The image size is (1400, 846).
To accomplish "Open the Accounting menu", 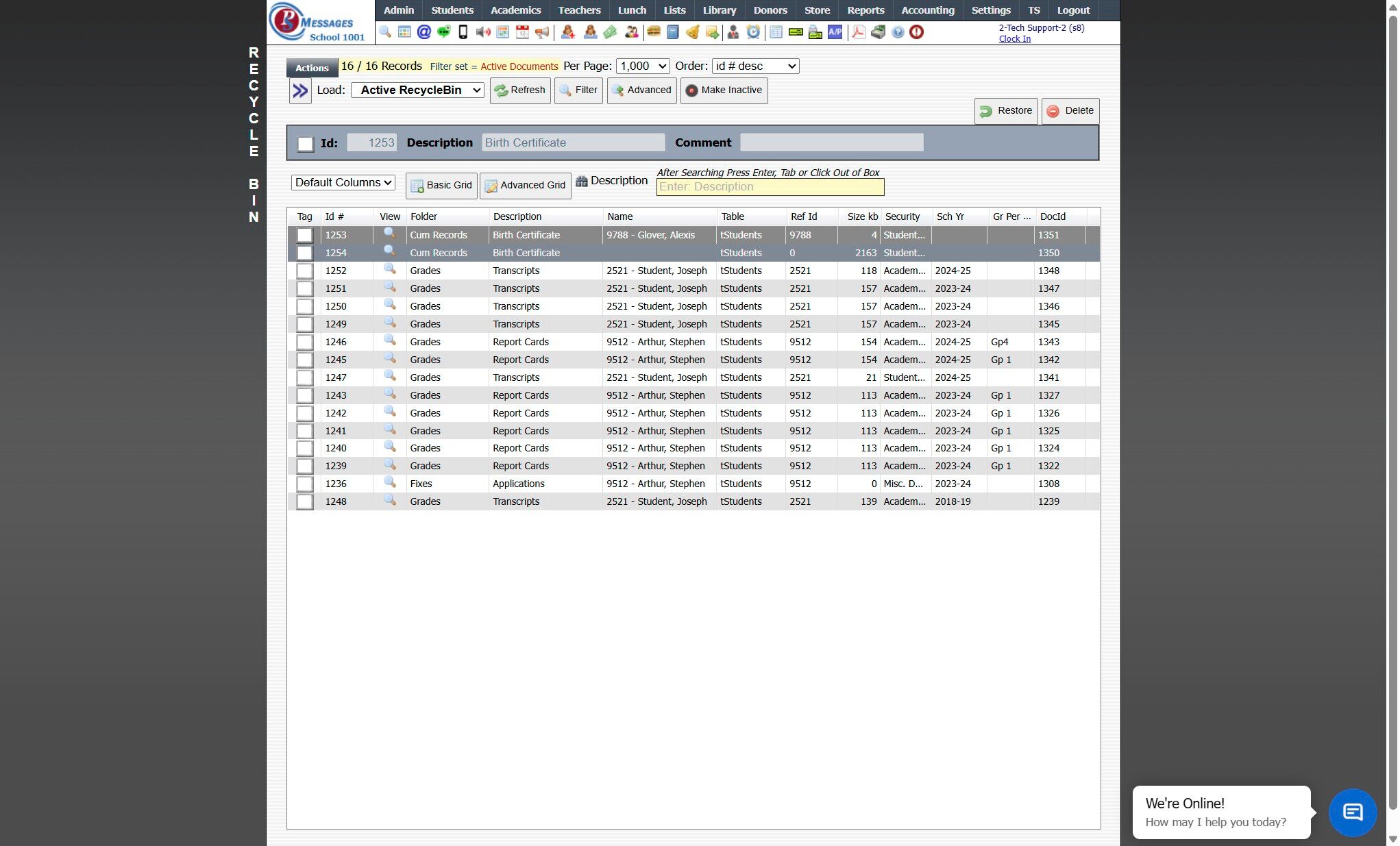I will [927, 10].
